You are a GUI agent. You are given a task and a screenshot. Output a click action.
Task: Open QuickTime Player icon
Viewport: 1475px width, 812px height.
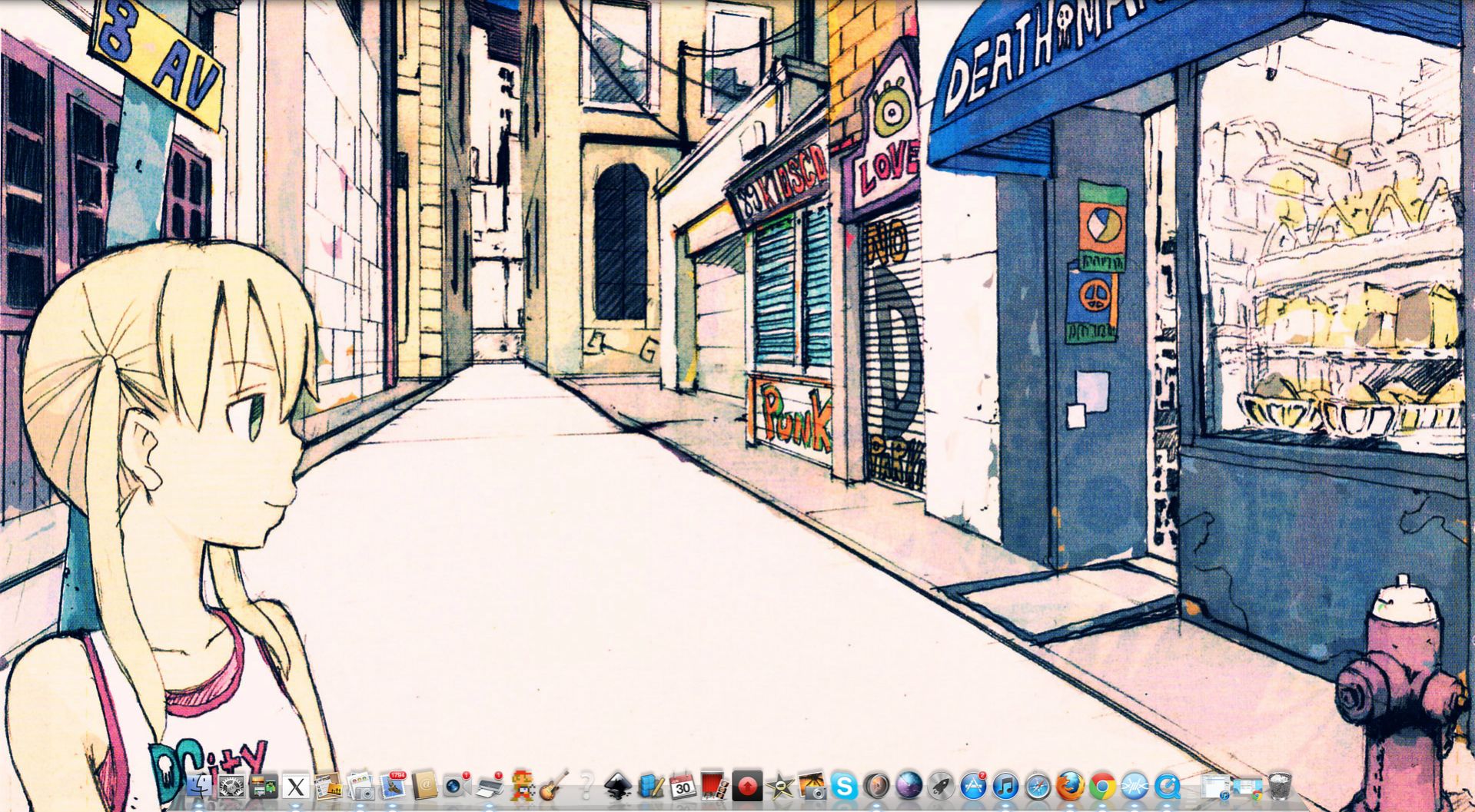[x=1167, y=786]
